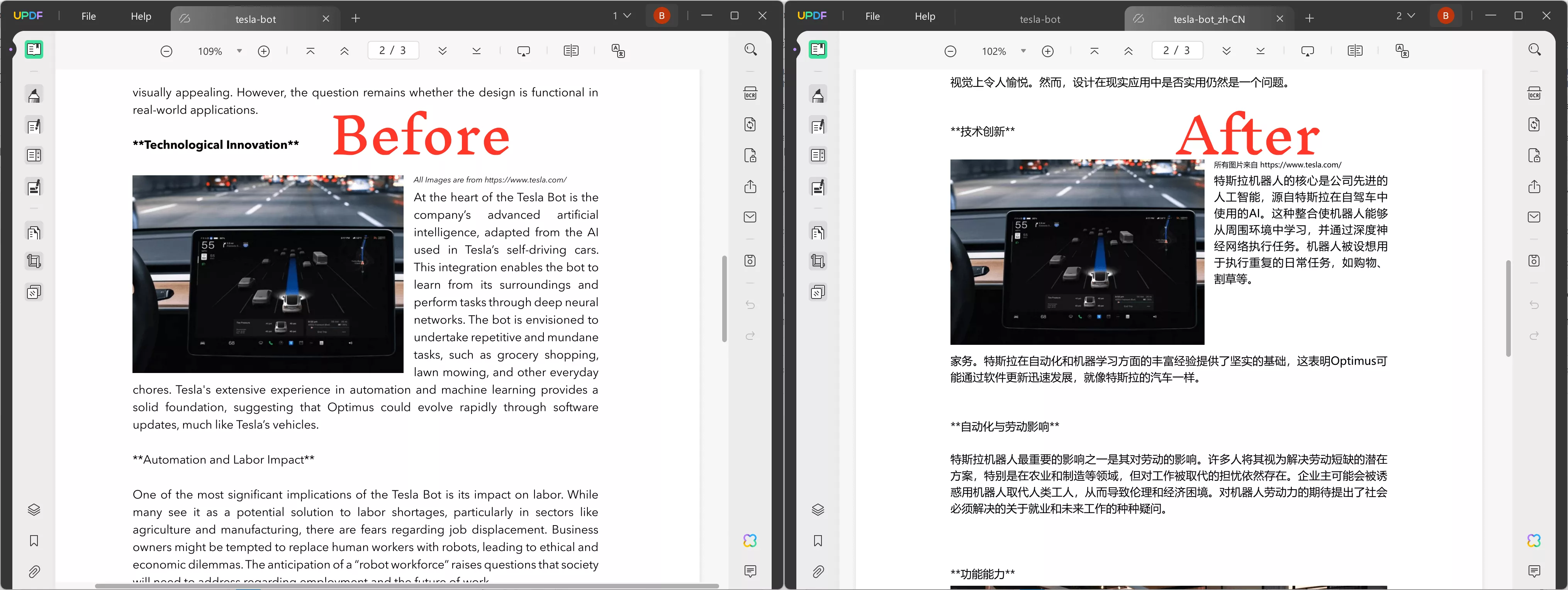Zoom in on the left window document

click(x=263, y=51)
